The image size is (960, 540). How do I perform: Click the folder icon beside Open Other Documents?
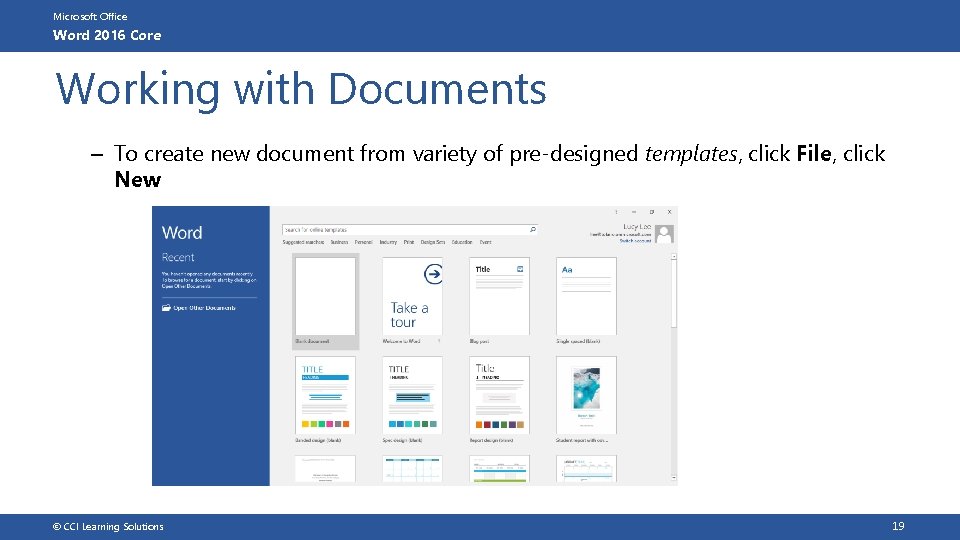click(166, 308)
